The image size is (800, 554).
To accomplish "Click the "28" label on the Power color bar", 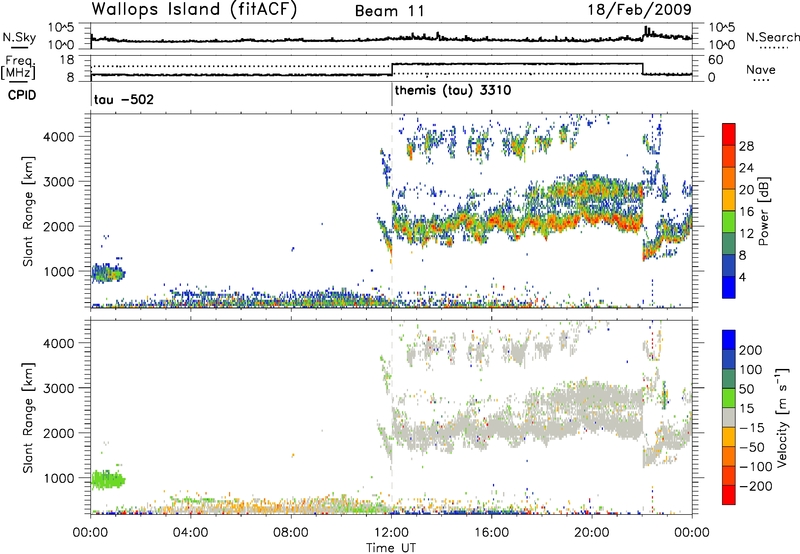I will [x=746, y=146].
